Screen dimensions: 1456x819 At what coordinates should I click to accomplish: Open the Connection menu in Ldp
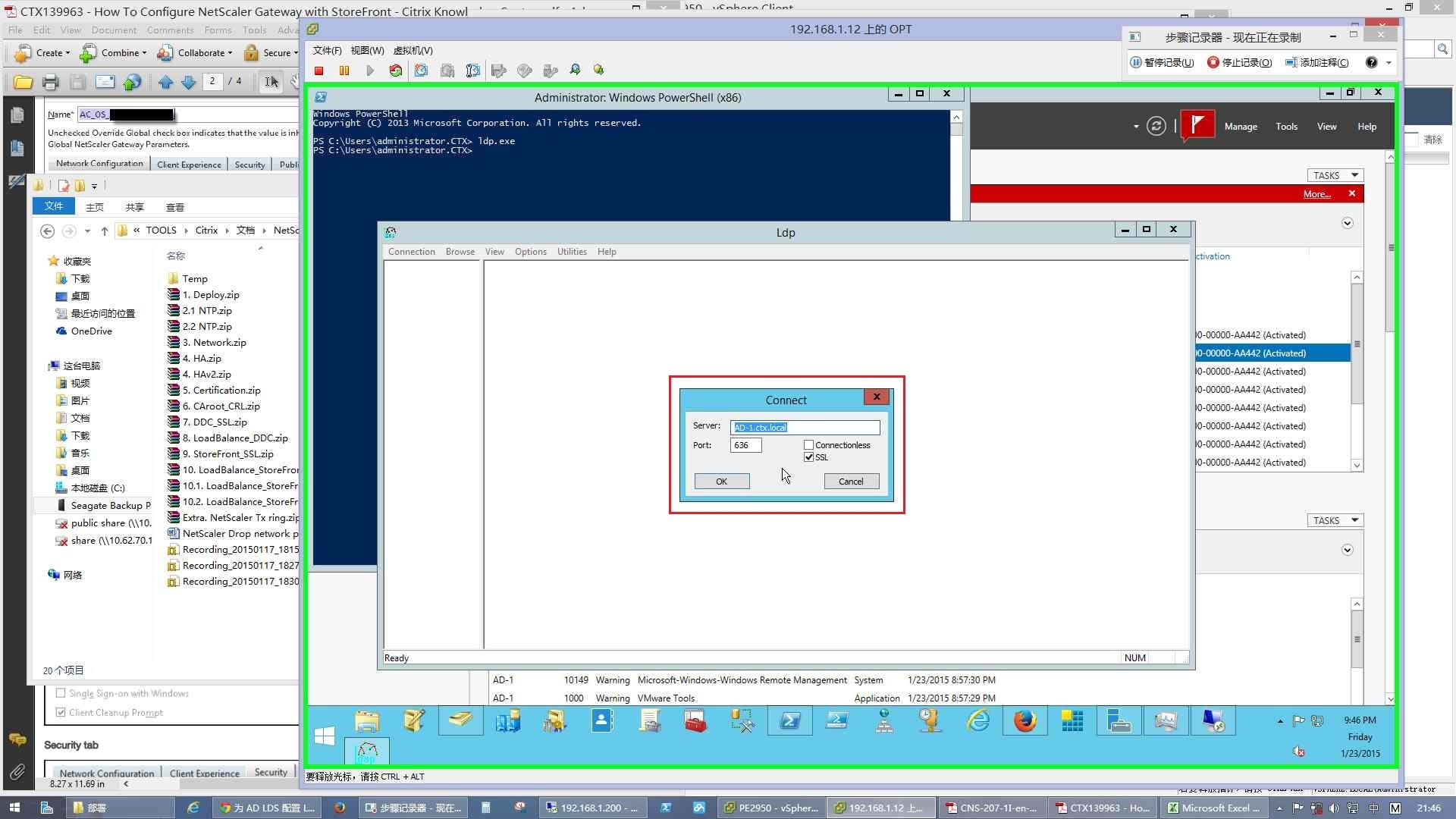tap(412, 252)
